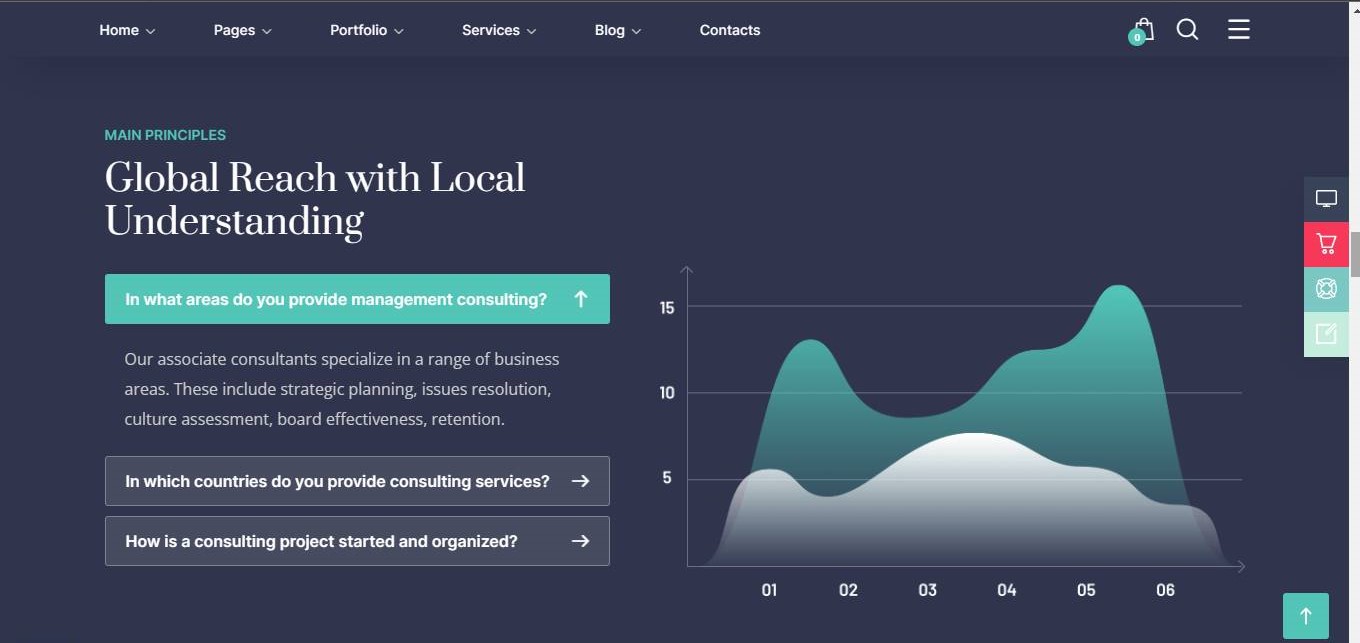The image size is (1360, 643).
Task: Click the arrow beside the countries question
Action: 580,481
